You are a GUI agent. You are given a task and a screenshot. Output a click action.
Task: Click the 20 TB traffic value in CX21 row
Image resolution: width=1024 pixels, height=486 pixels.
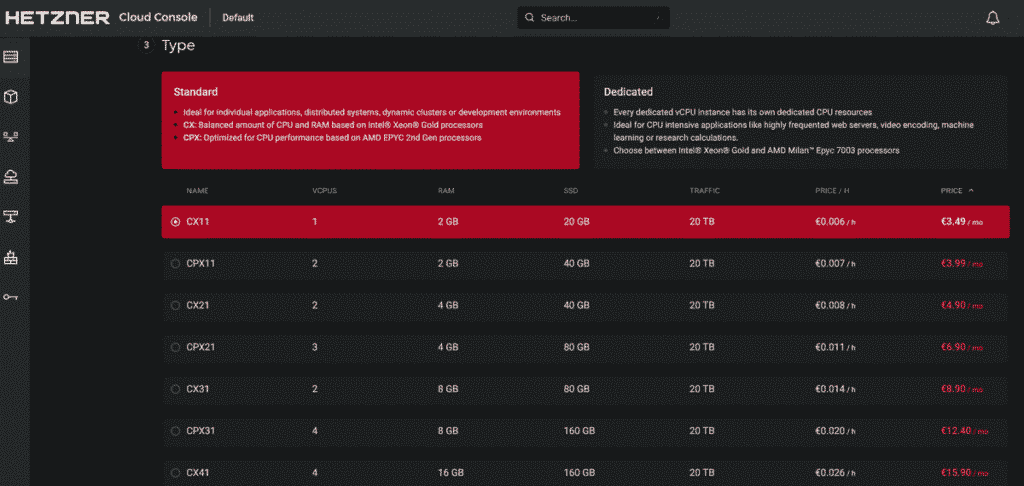[x=702, y=306]
